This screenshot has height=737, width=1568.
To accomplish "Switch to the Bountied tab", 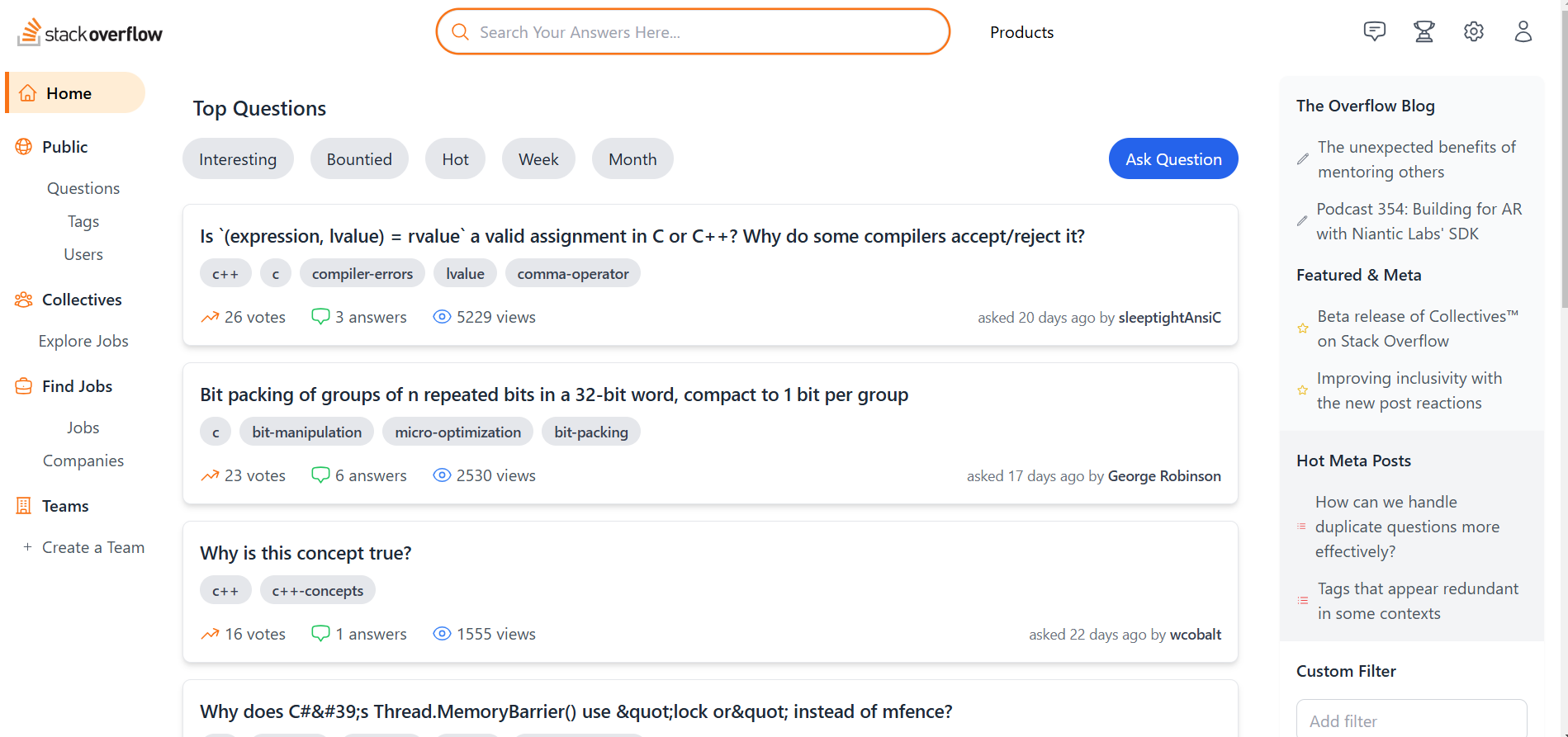I will (359, 158).
